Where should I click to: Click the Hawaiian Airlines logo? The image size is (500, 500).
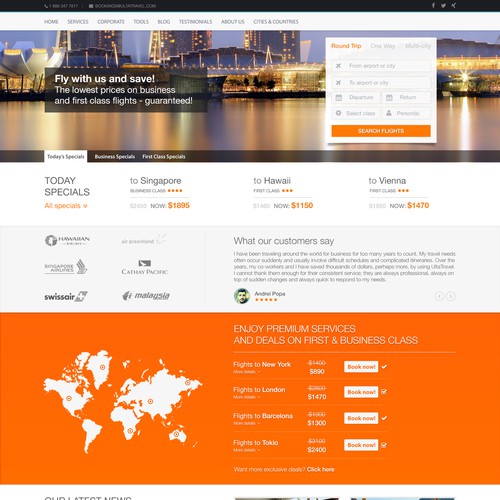pyautogui.click(x=67, y=240)
